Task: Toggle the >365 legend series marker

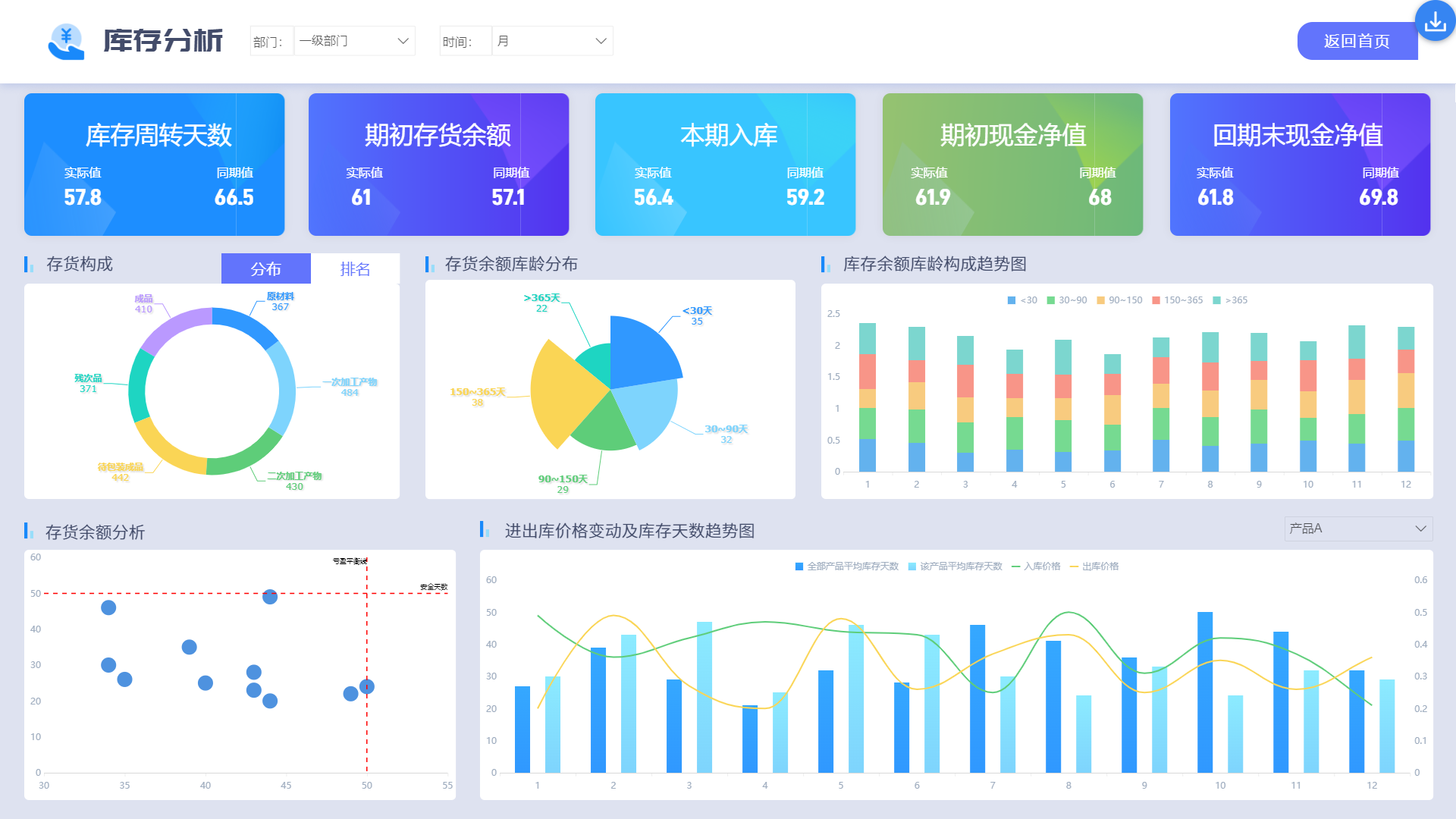Action: click(1217, 300)
